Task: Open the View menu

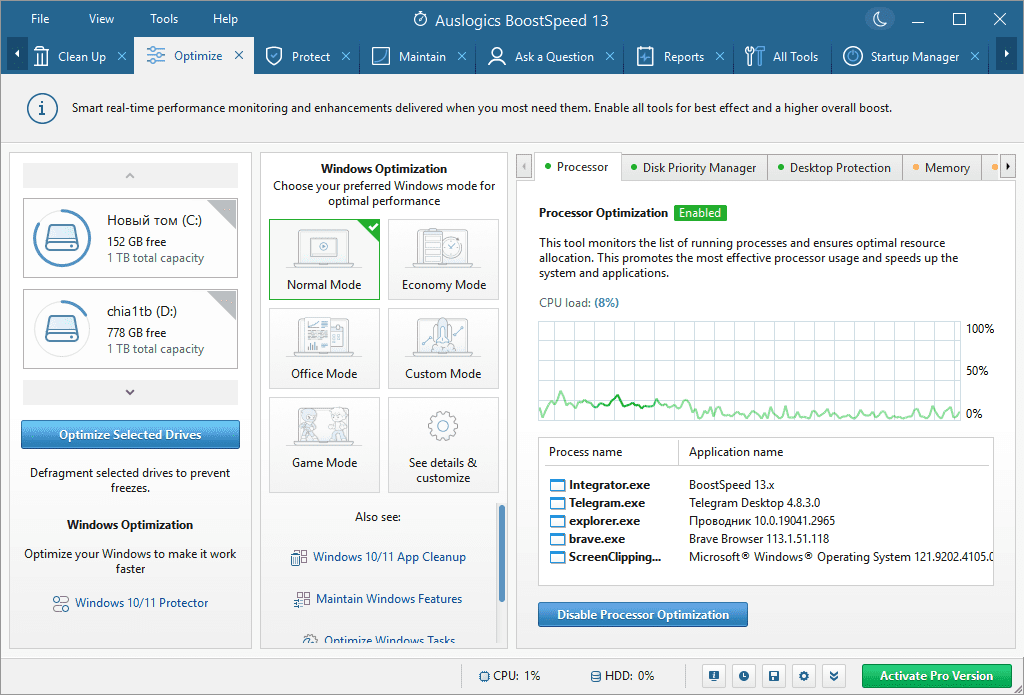Action: click(x=101, y=19)
